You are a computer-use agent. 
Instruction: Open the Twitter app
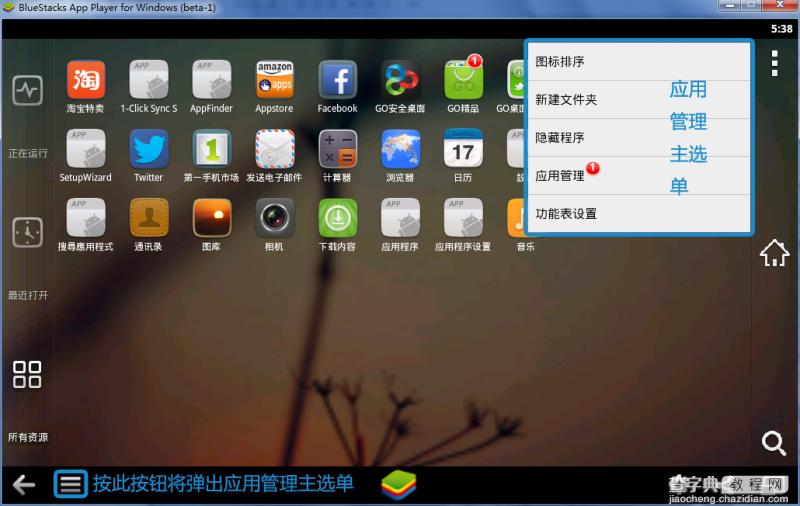pyautogui.click(x=148, y=149)
